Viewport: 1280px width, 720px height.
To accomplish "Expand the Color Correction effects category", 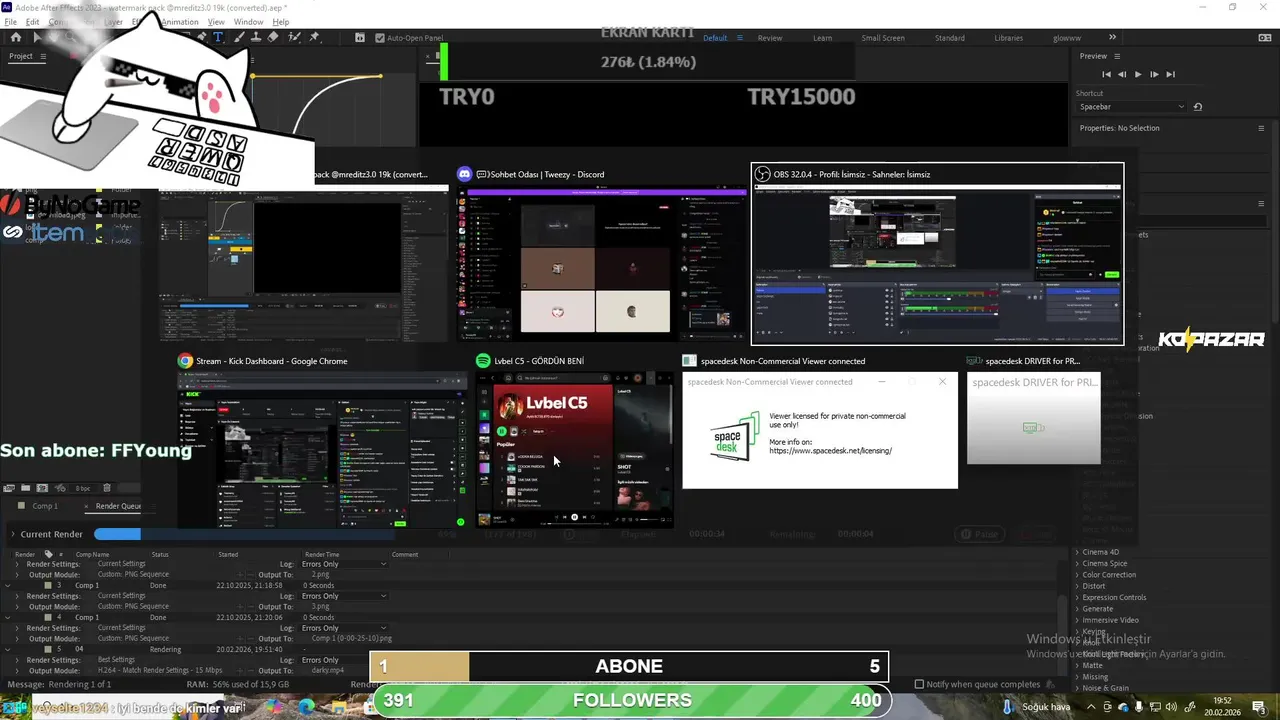I will pyautogui.click(x=1077, y=575).
